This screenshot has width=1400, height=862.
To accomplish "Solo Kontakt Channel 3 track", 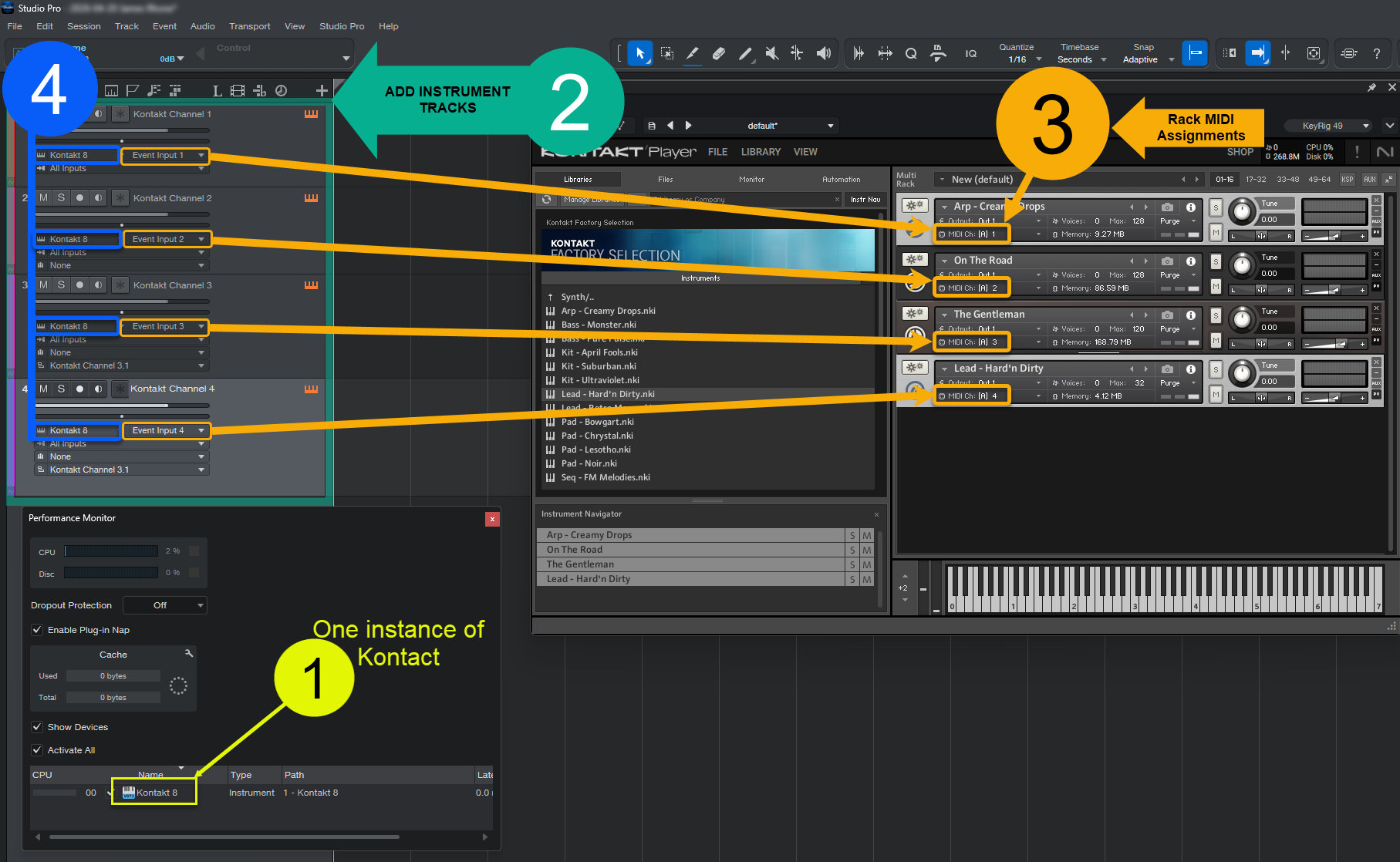I will (x=61, y=285).
